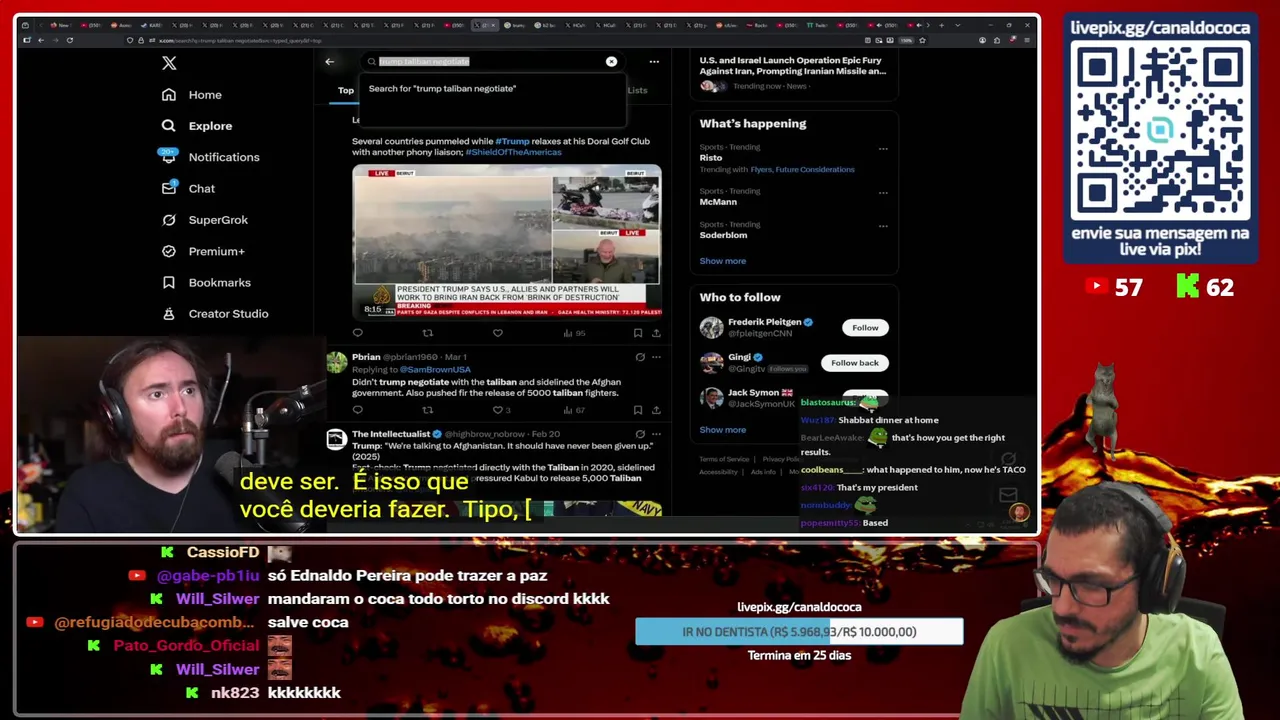Screen dimensions: 1280x720
Task: Open the SuperGrok icon
Action: 169,220
